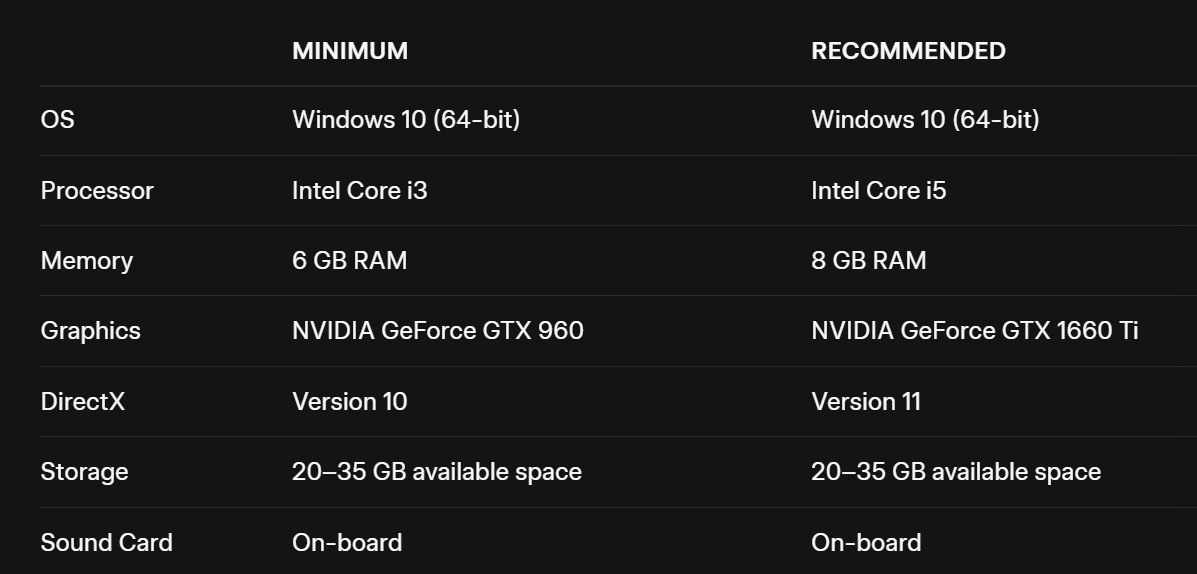
Task: Click the Processor row label
Action: pos(97,191)
